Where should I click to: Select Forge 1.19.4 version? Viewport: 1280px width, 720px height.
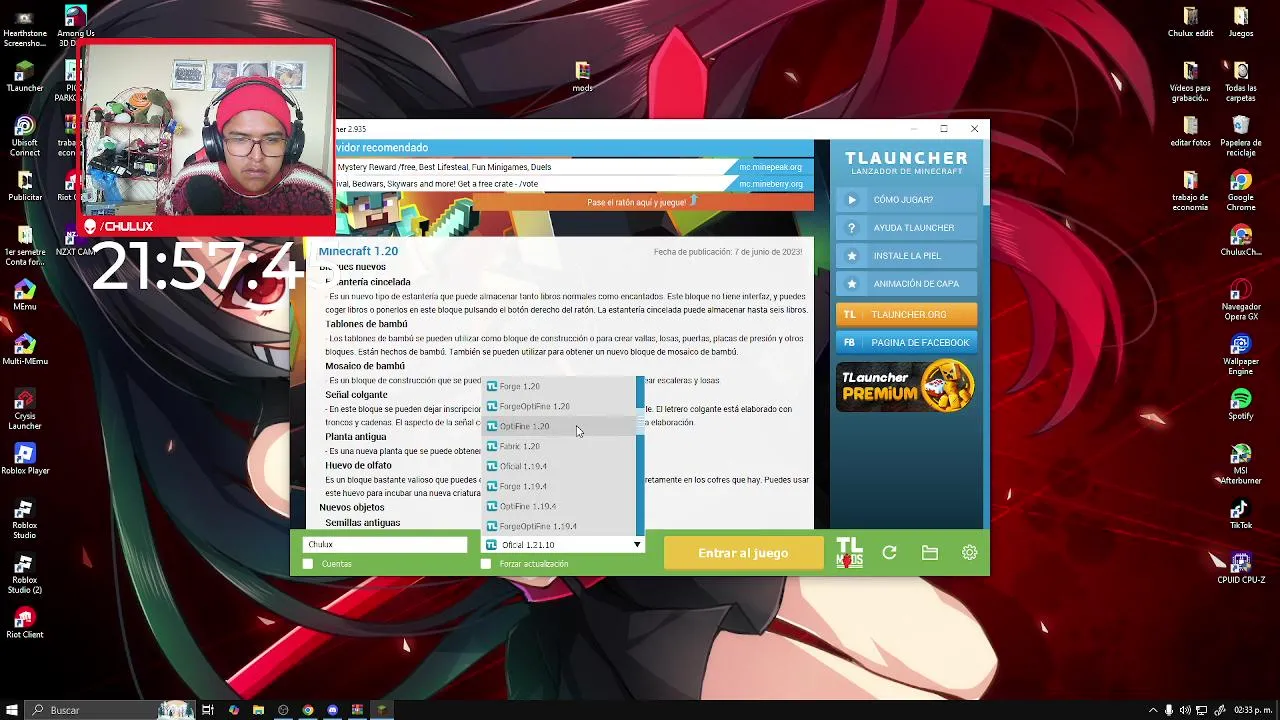coord(559,486)
